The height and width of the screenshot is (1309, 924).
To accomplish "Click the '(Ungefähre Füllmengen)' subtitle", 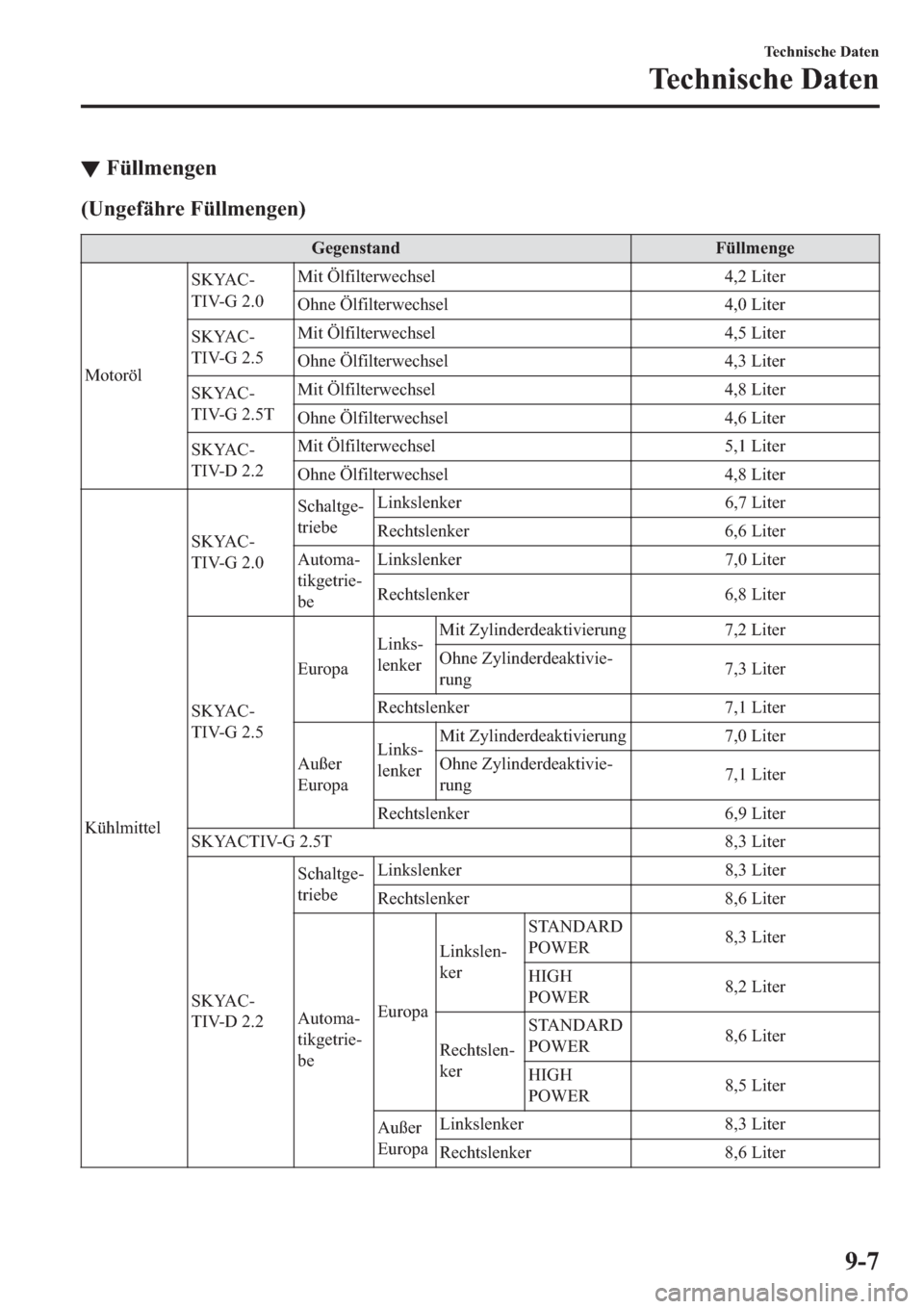I will [194, 208].
